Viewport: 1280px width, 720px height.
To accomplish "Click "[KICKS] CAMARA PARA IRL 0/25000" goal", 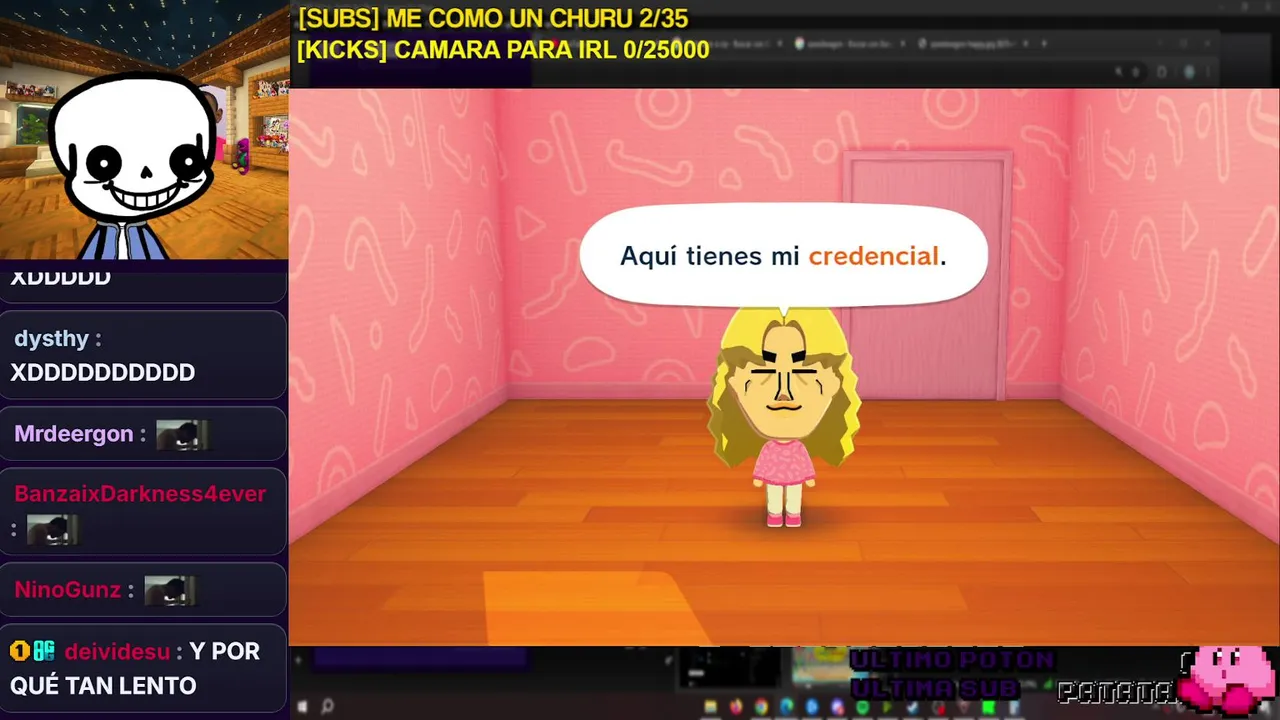I will [503, 50].
